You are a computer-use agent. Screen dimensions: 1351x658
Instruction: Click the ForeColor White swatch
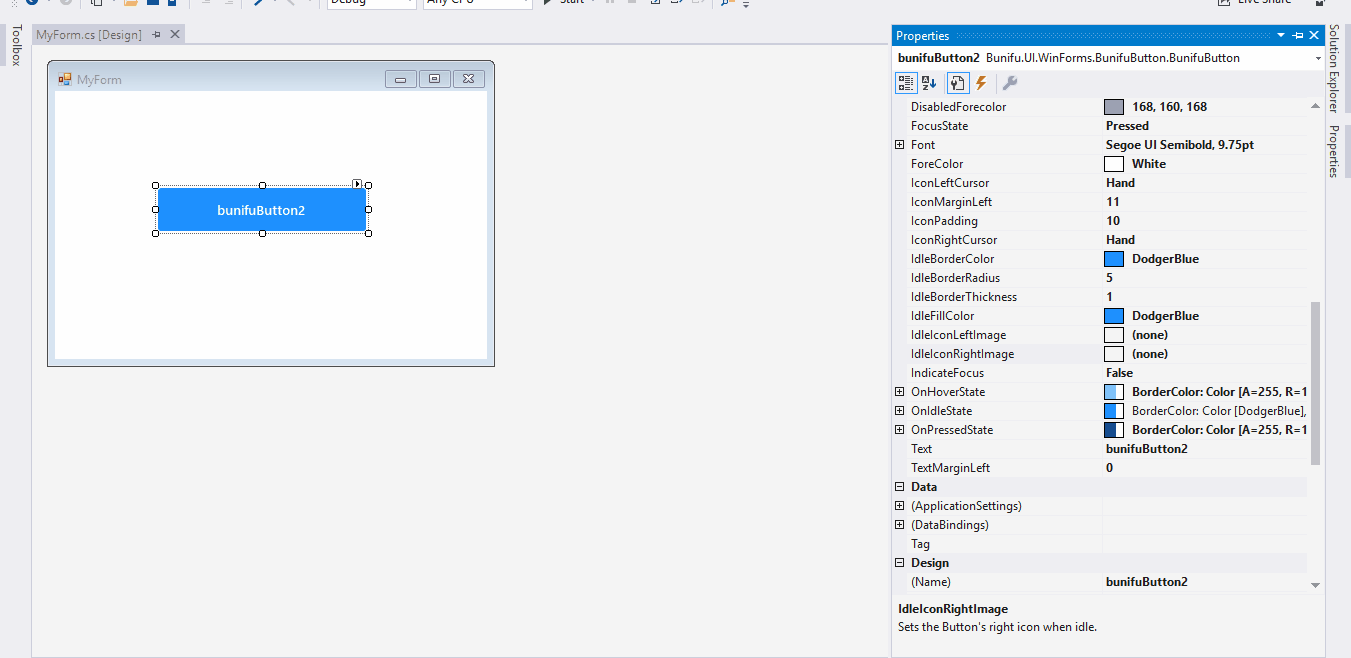(1114, 164)
